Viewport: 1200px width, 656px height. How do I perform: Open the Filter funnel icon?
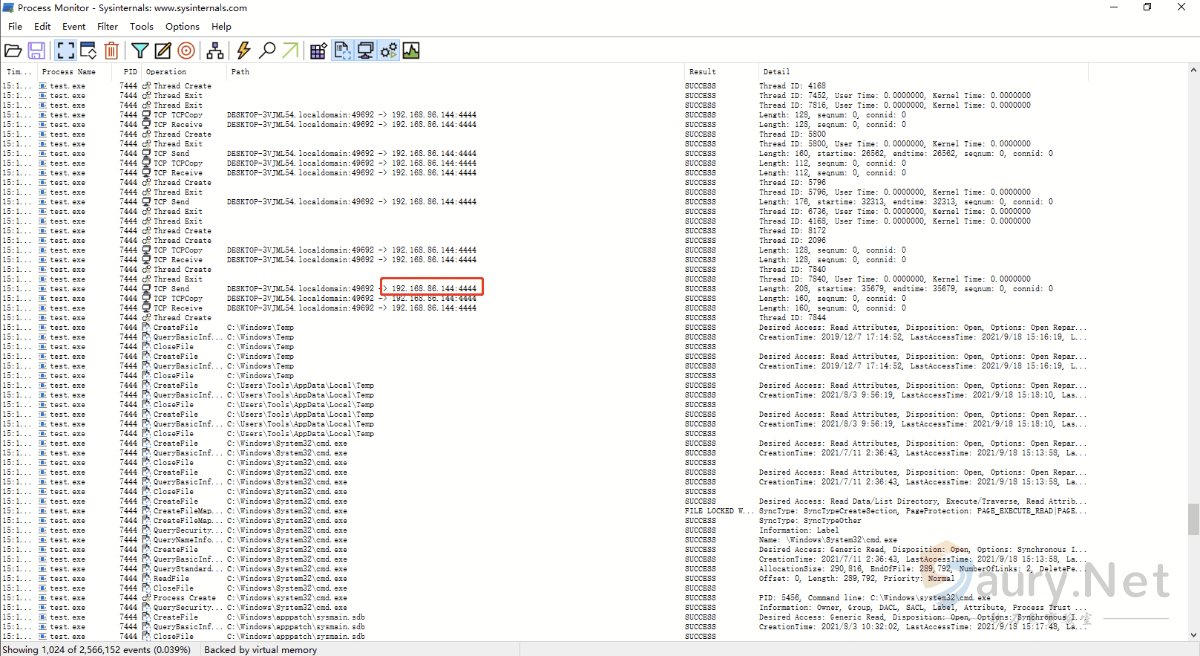(140, 50)
